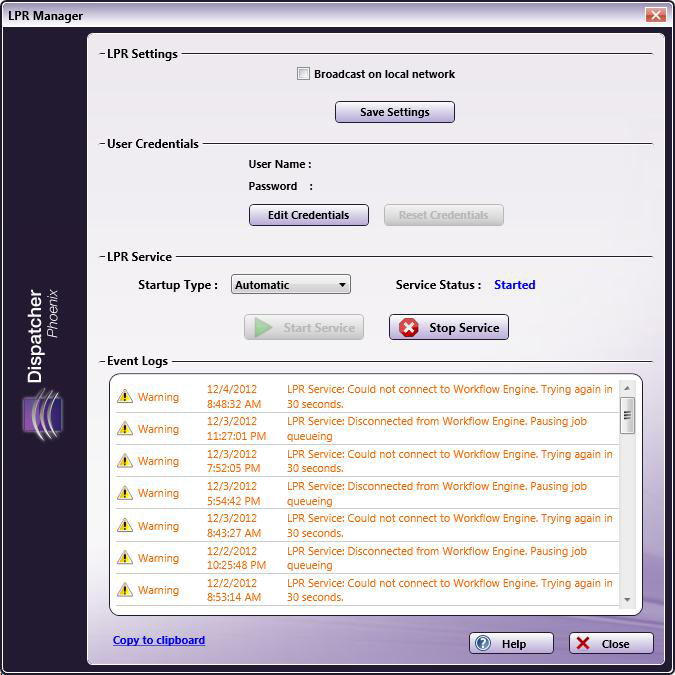Copy event logs to clipboard
Viewport: 675px width, 675px height.
click(x=159, y=640)
